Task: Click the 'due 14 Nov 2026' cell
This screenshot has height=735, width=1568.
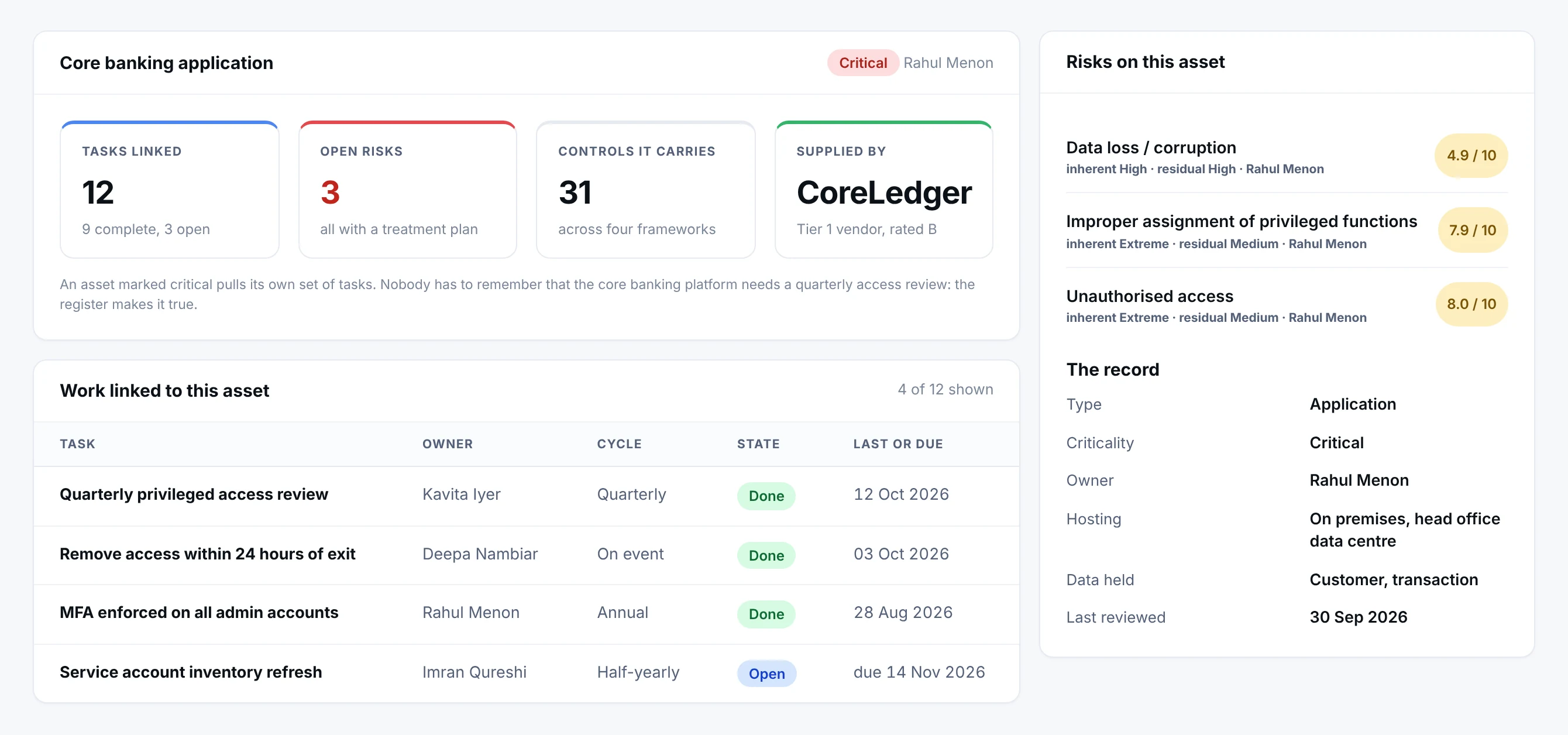Action: (x=919, y=672)
